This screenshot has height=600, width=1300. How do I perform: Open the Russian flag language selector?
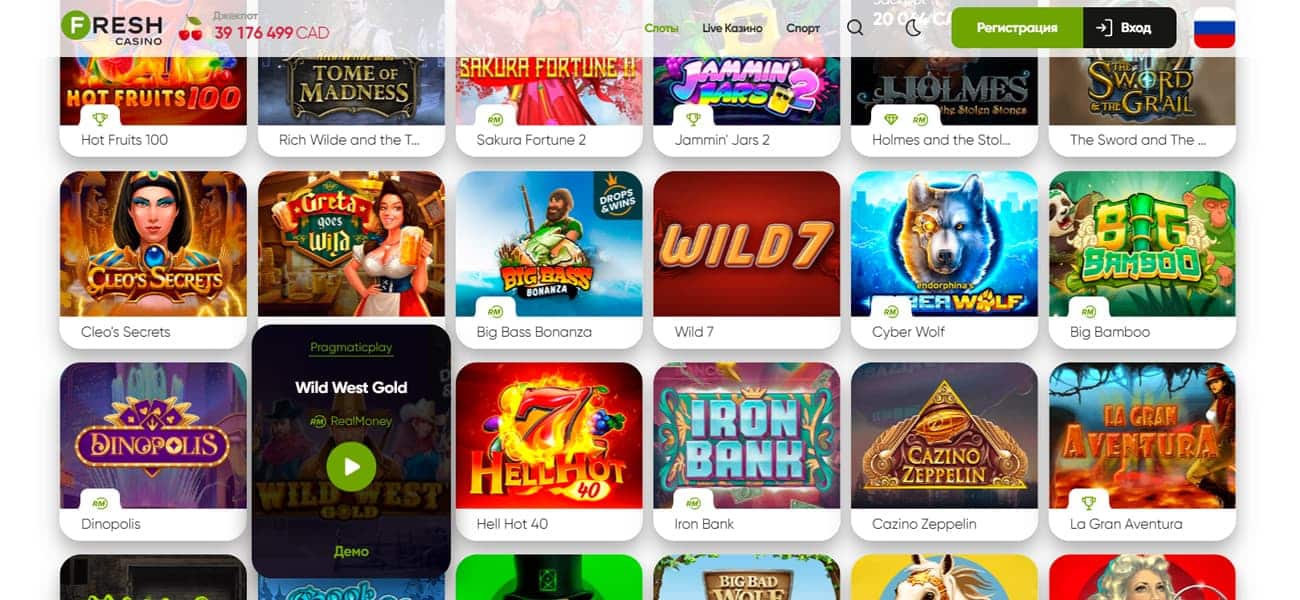click(x=1214, y=28)
